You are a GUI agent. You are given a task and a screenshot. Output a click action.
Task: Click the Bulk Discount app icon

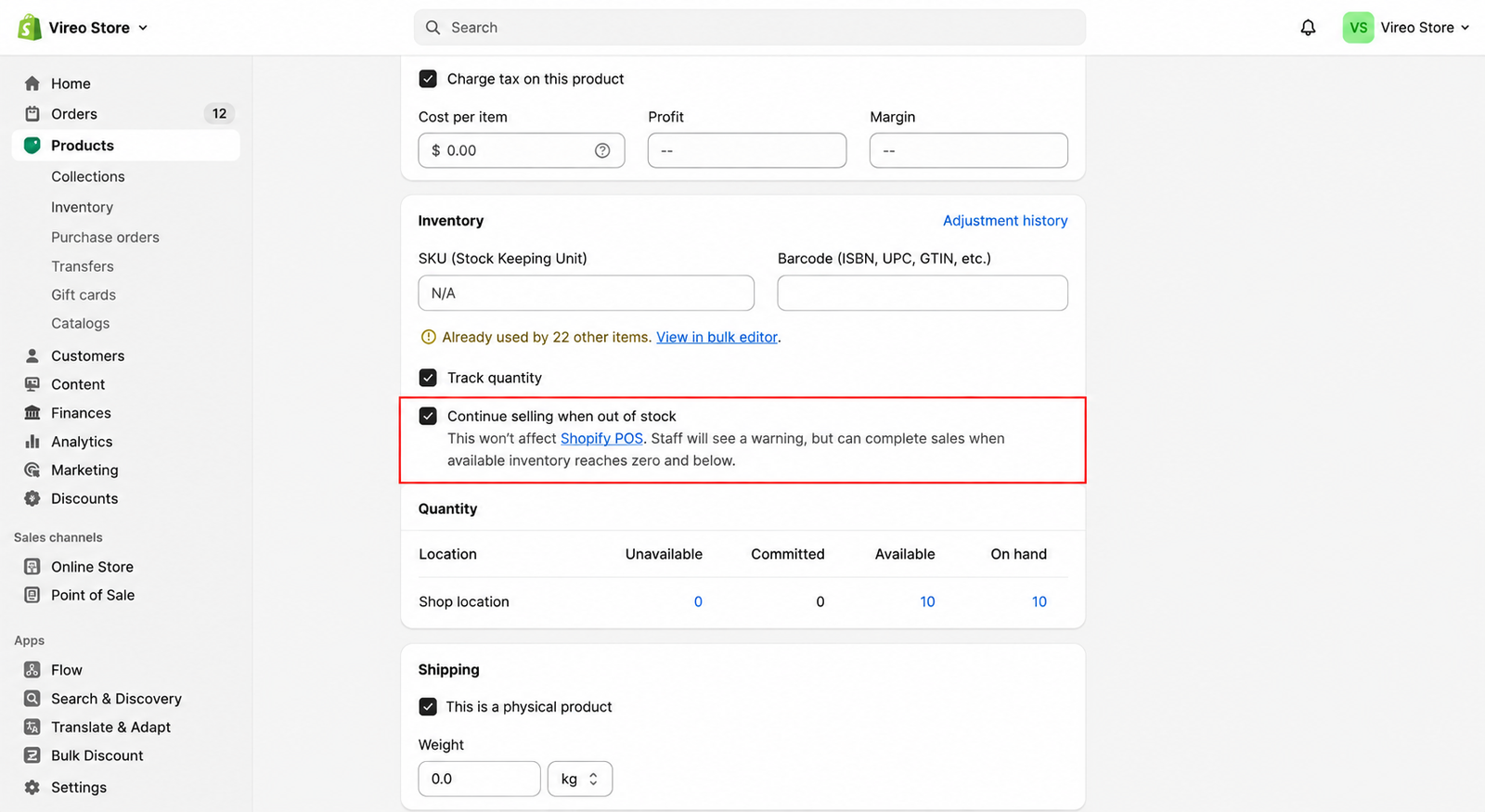click(32, 755)
